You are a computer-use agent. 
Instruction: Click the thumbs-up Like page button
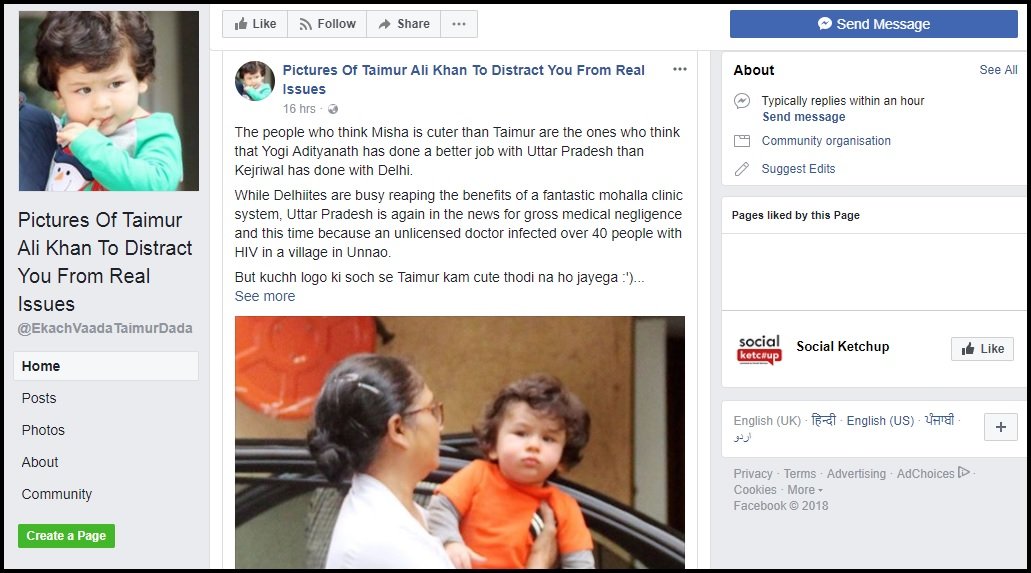(x=255, y=24)
